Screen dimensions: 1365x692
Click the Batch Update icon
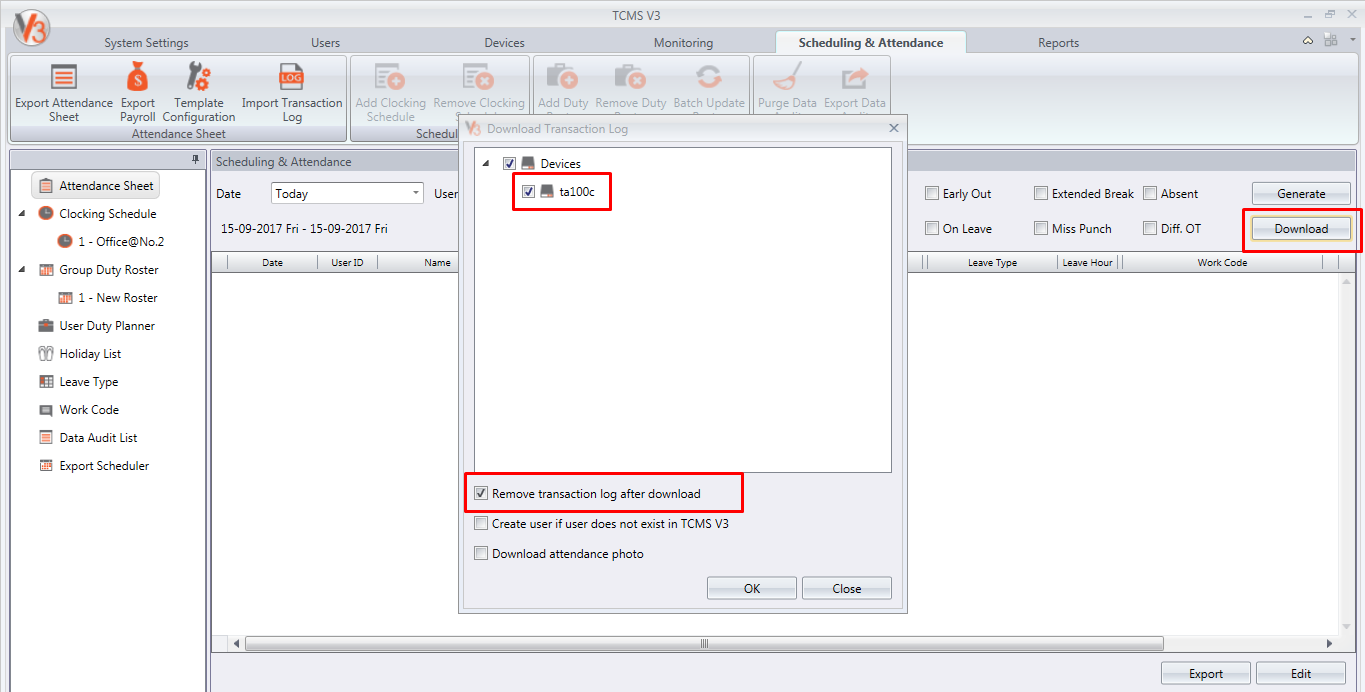pyautogui.click(x=709, y=77)
